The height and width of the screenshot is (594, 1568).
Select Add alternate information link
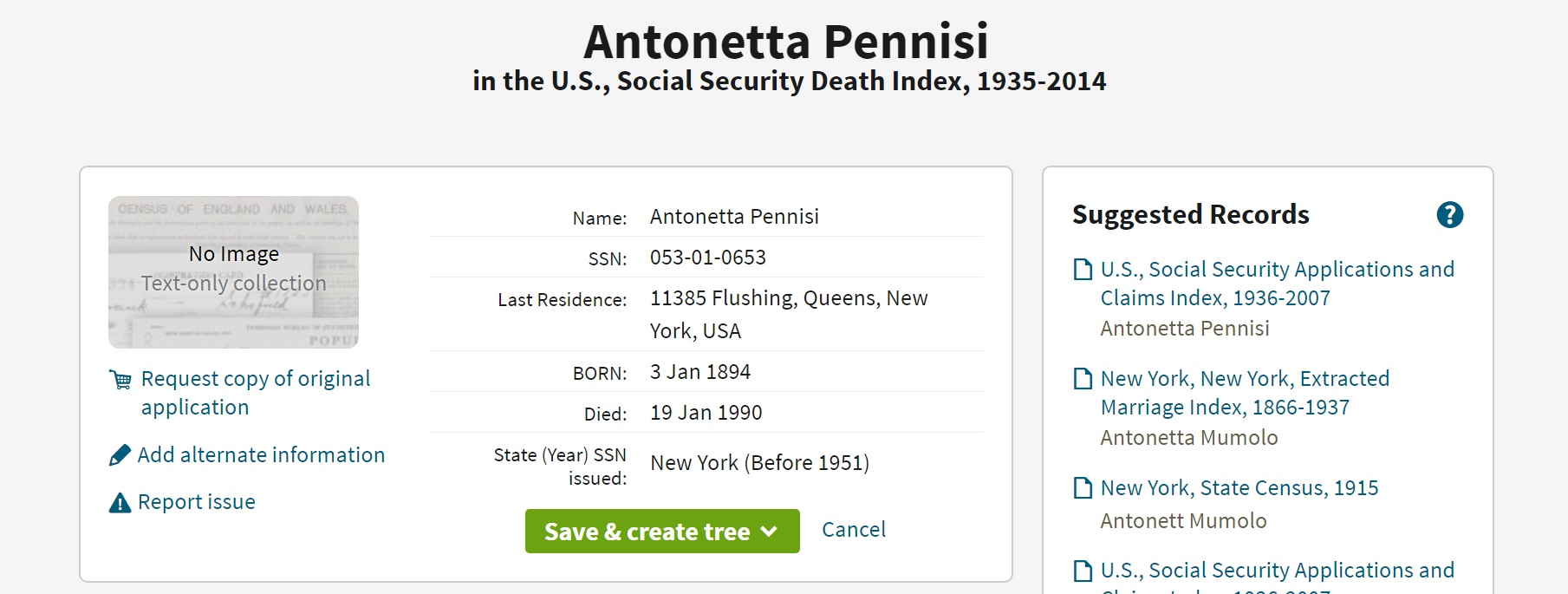[261, 455]
